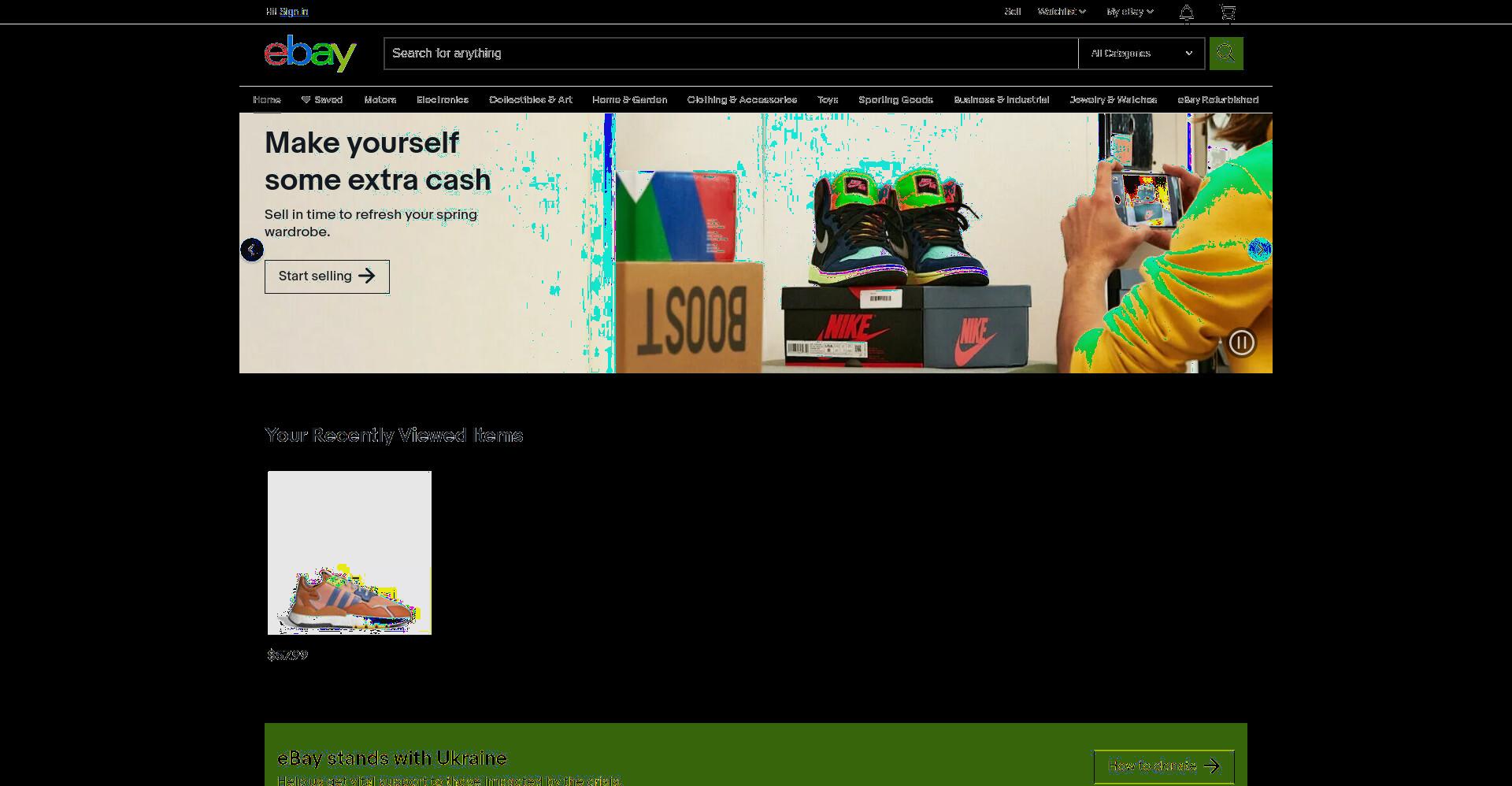Open the Sporting Goods category
This screenshot has width=1512, height=786.
click(x=896, y=100)
